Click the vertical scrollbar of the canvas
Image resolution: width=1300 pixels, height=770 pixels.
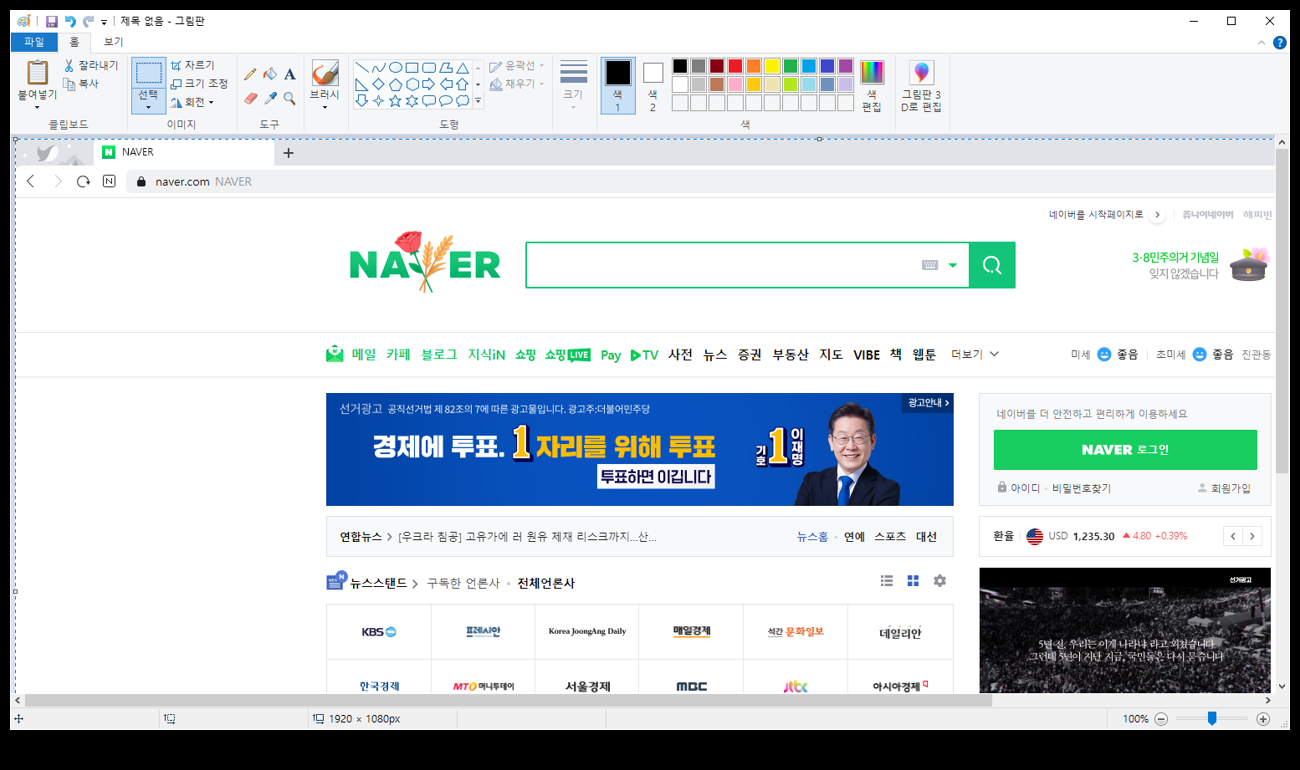click(1282, 311)
